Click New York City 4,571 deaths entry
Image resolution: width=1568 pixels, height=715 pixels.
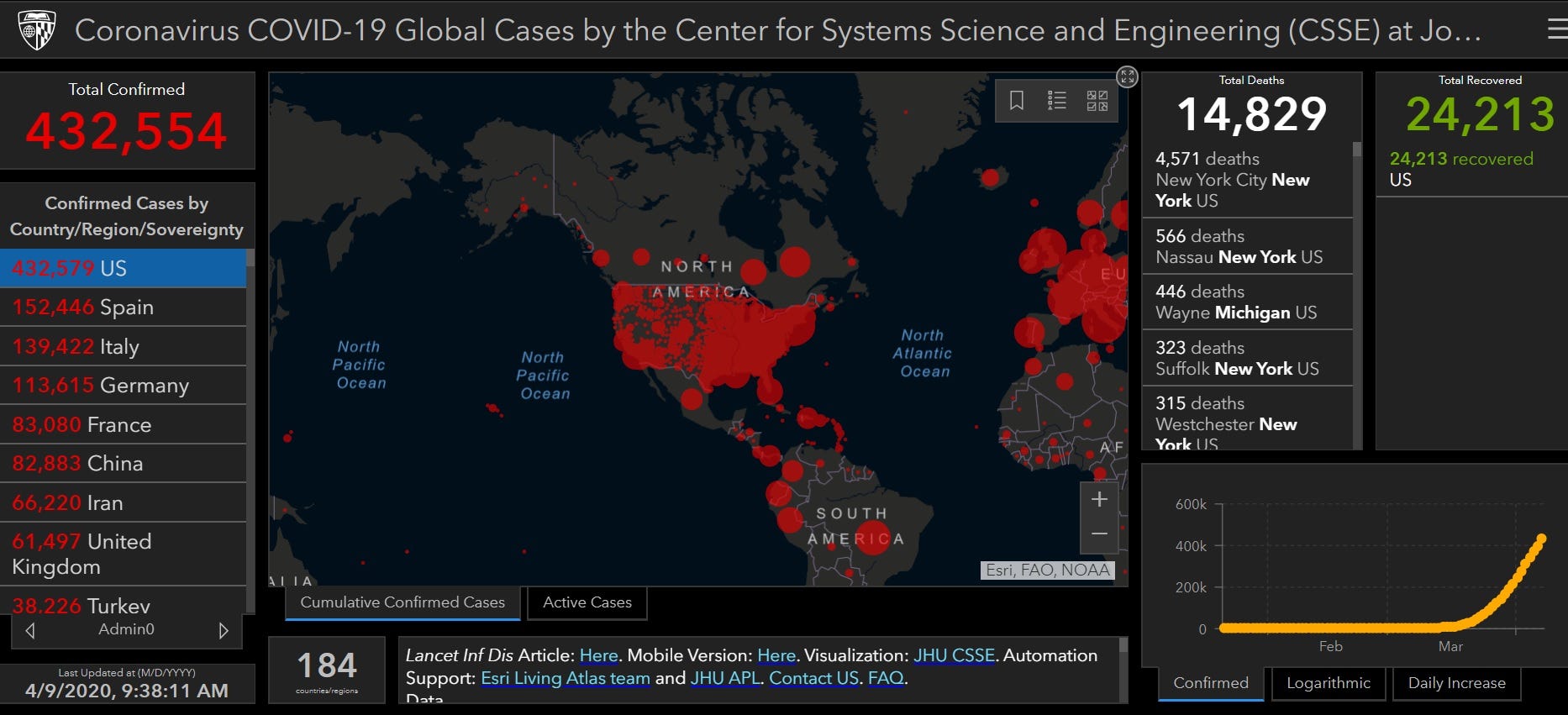tap(1247, 179)
